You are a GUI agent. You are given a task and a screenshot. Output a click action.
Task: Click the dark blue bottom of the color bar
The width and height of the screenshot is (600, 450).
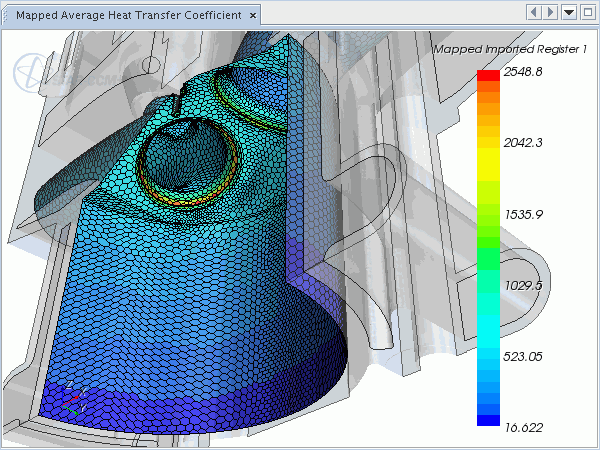[x=488, y=420]
